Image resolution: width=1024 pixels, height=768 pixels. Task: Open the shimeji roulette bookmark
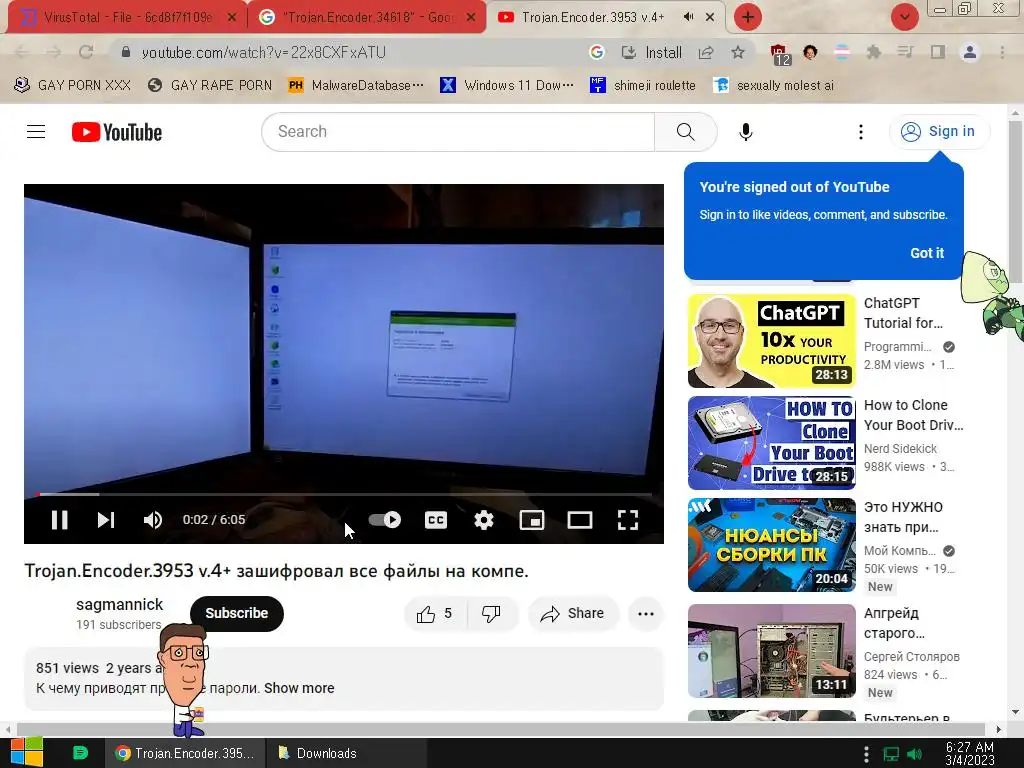click(x=643, y=86)
